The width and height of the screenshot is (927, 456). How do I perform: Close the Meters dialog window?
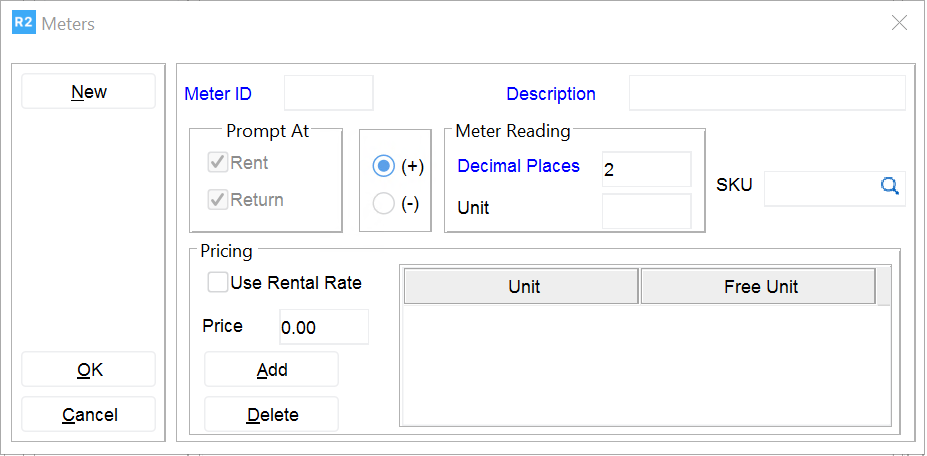point(899,23)
